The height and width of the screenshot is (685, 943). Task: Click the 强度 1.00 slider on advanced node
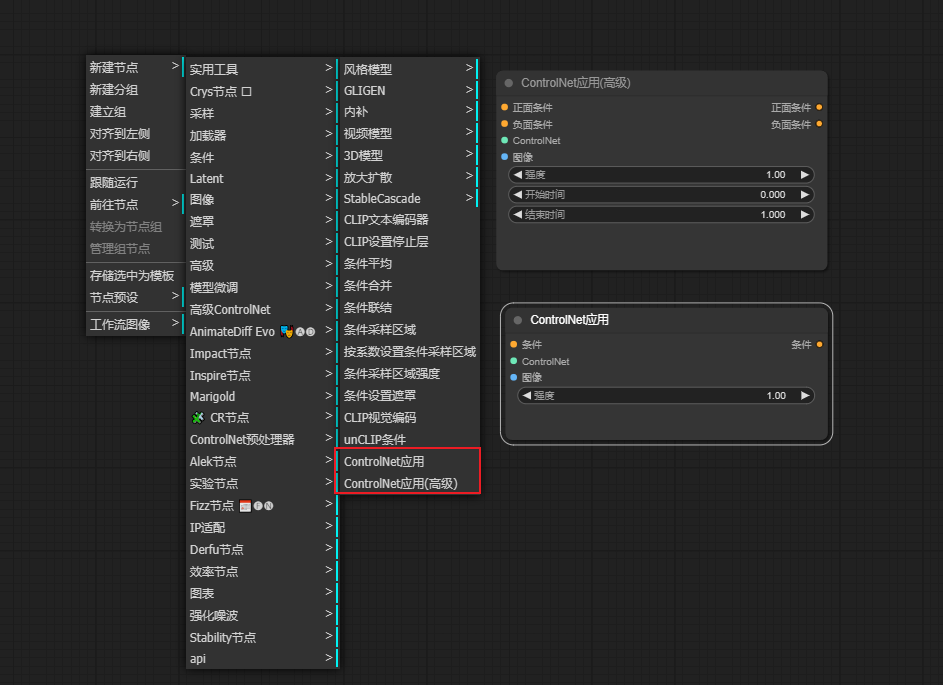click(661, 174)
